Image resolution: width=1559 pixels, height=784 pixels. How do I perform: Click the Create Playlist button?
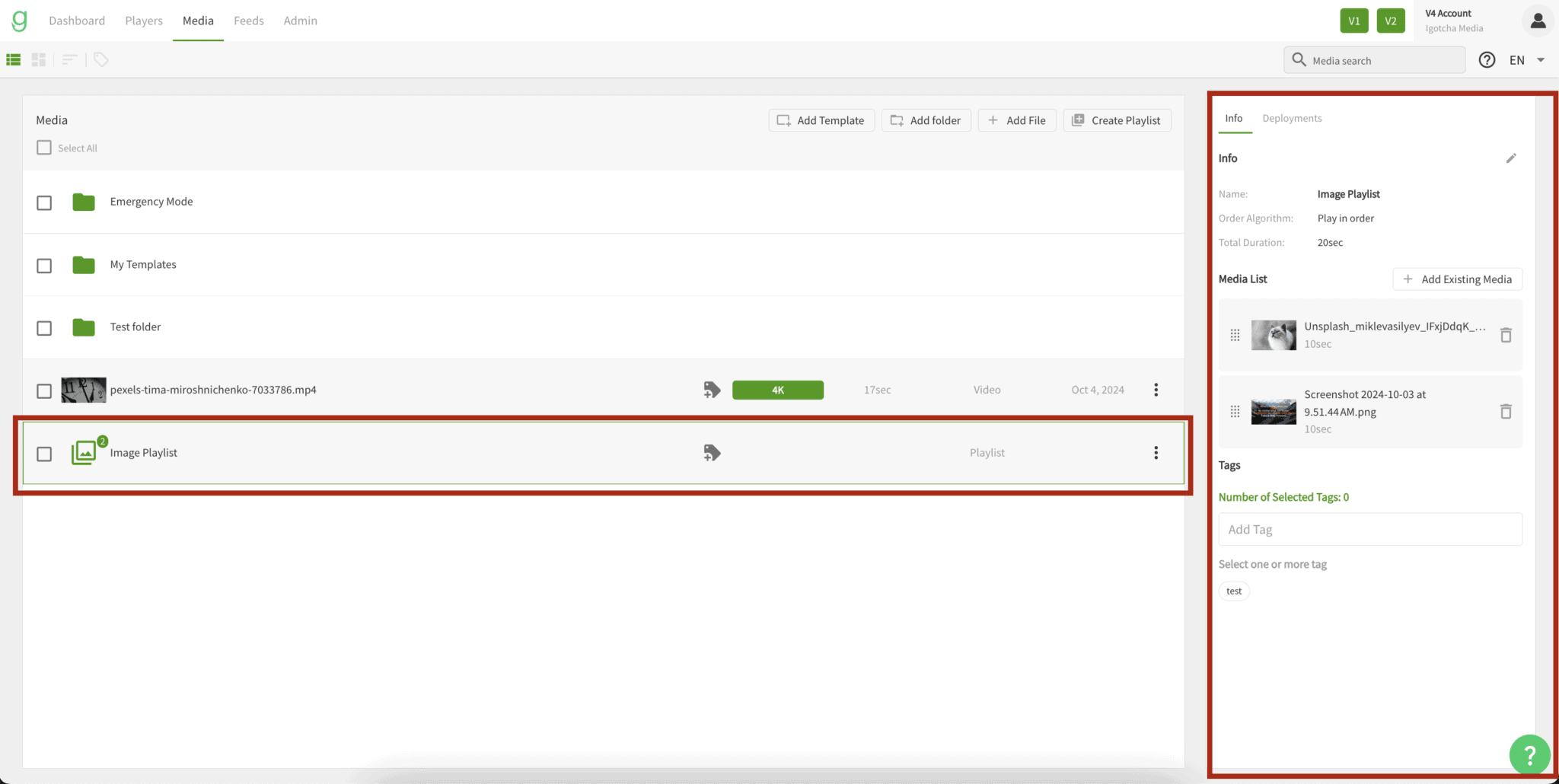coord(1117,120)
